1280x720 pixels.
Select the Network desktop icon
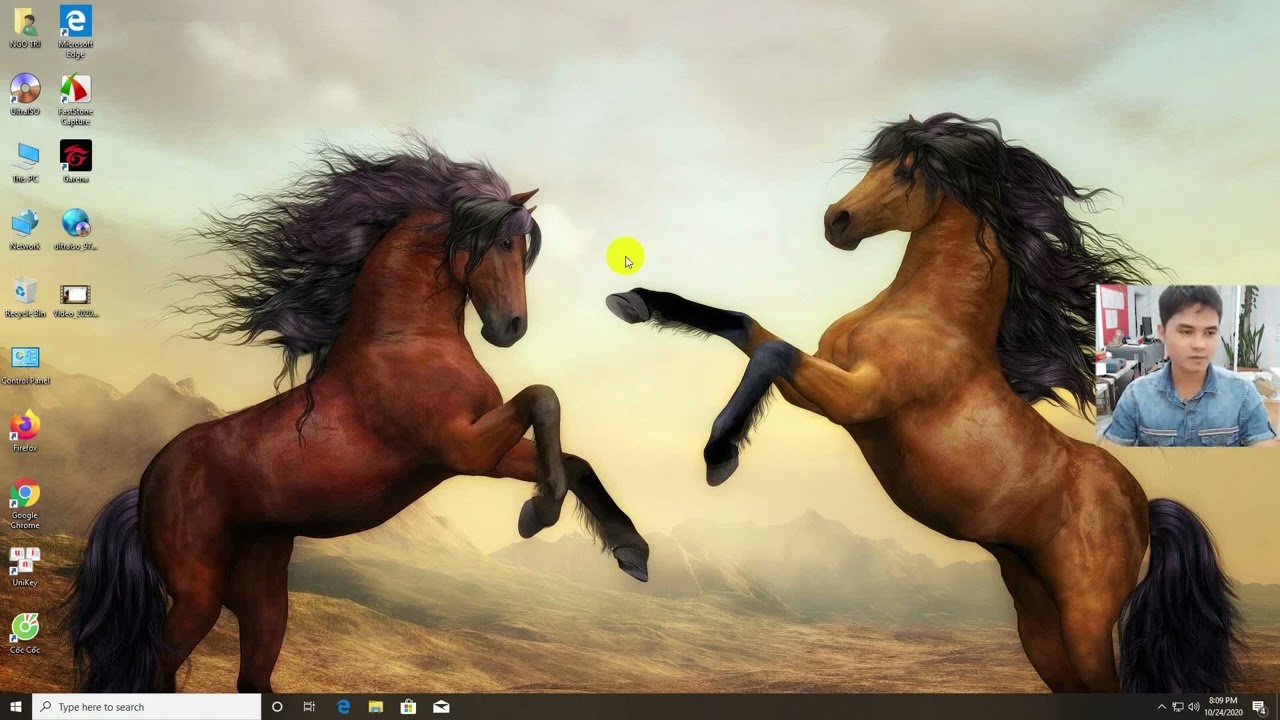point(25,230)
